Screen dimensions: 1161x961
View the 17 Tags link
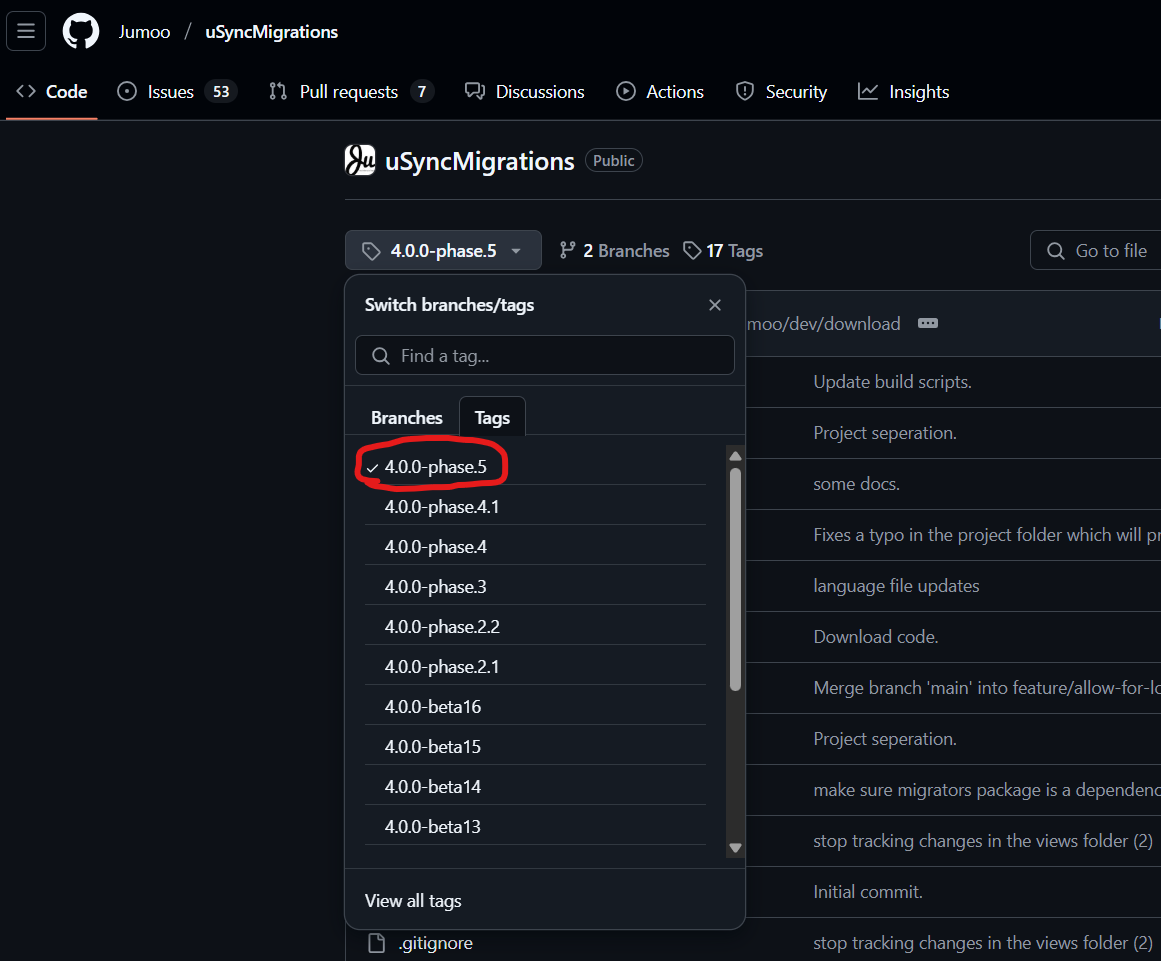pos(723,251)
